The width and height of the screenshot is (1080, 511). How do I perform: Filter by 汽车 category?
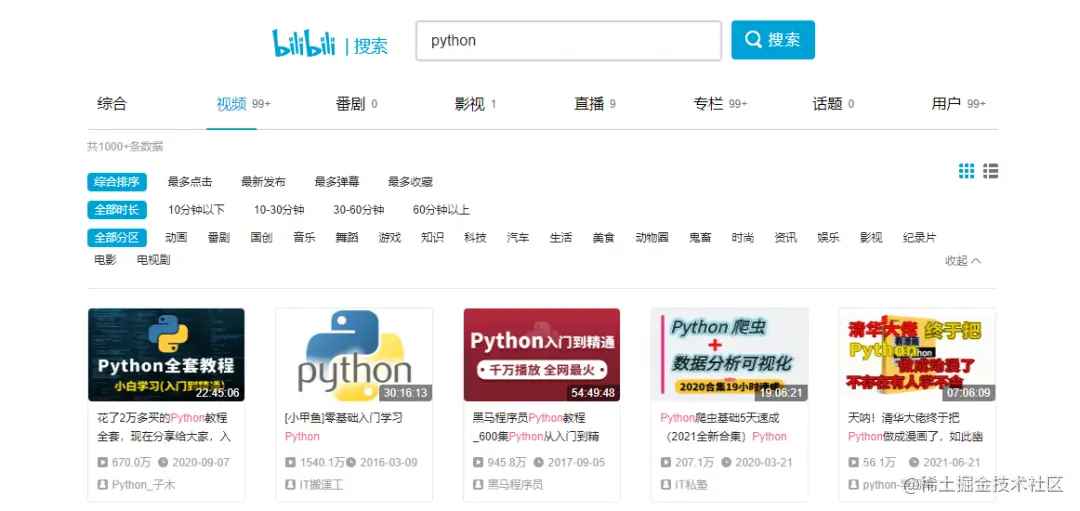(518, 238)
